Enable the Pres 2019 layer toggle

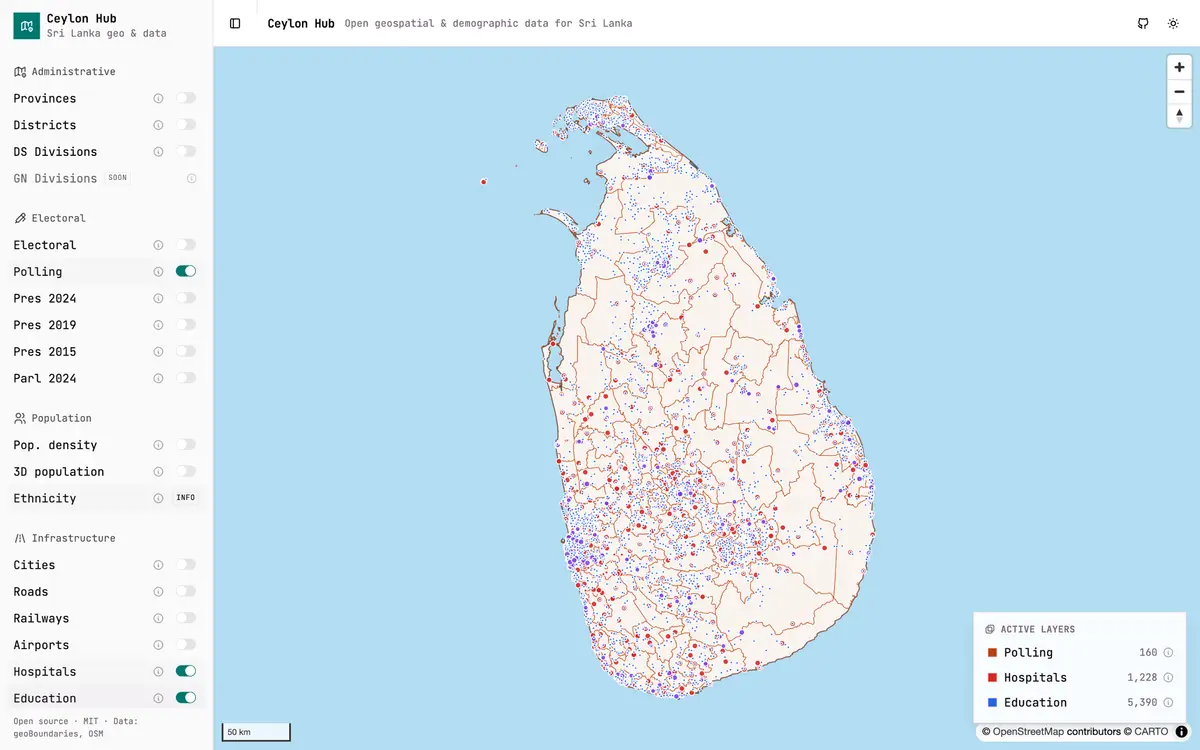click(186, 325)
